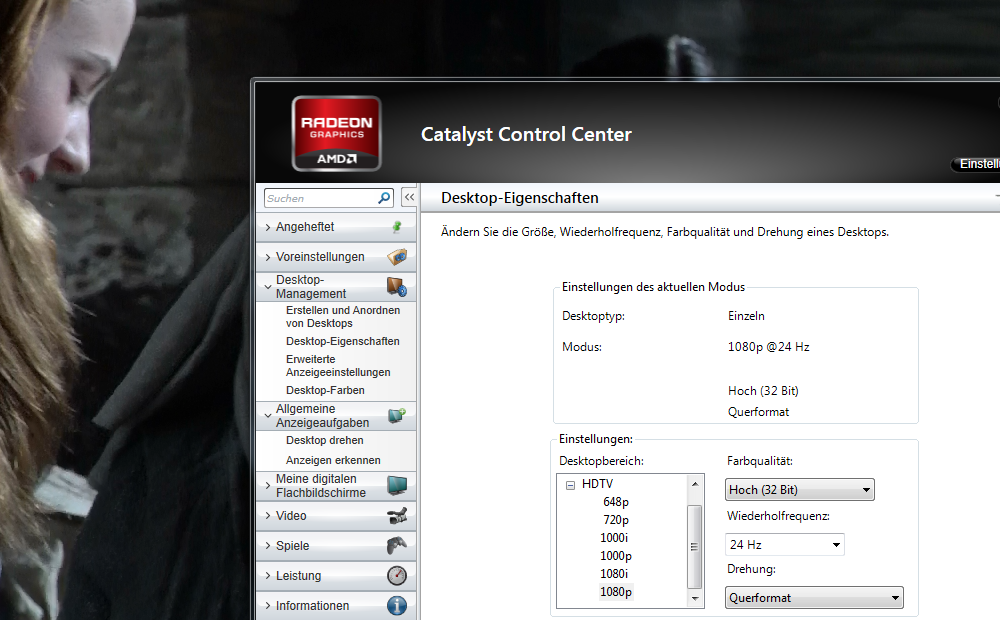Click the green pin icon beside Angeheftet
The image size is (1000, 620).
397,227
